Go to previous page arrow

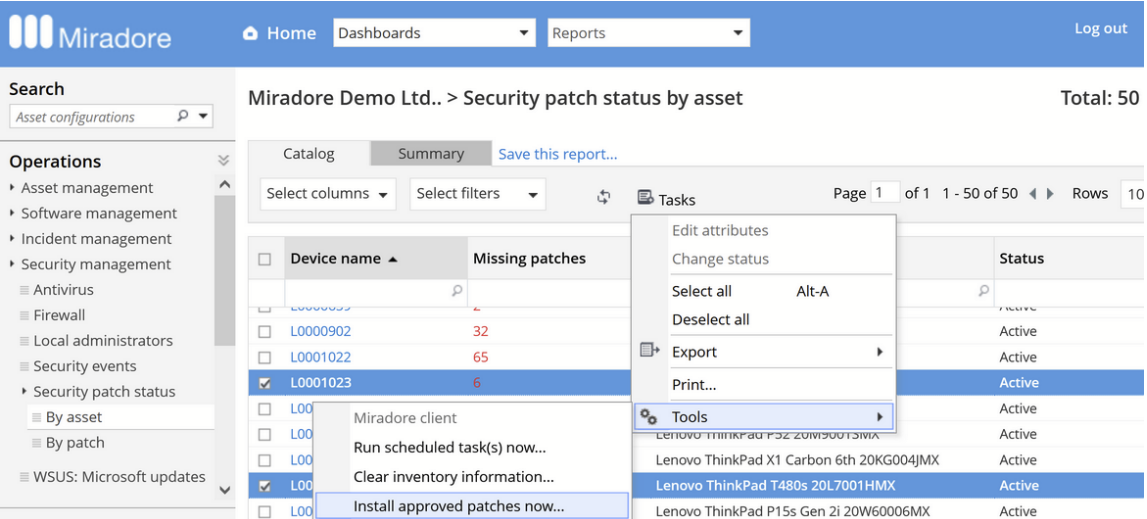tap(1033, 194)
